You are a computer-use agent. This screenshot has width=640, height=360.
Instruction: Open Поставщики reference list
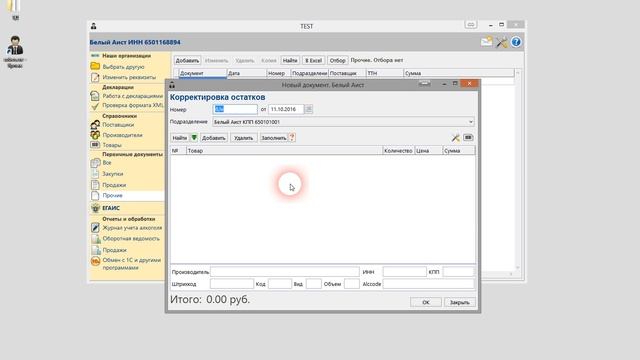coord(118,125)
